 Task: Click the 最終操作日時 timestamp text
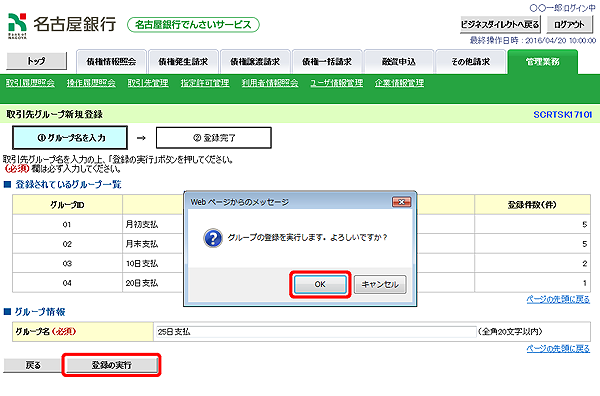tap(533, 40)
